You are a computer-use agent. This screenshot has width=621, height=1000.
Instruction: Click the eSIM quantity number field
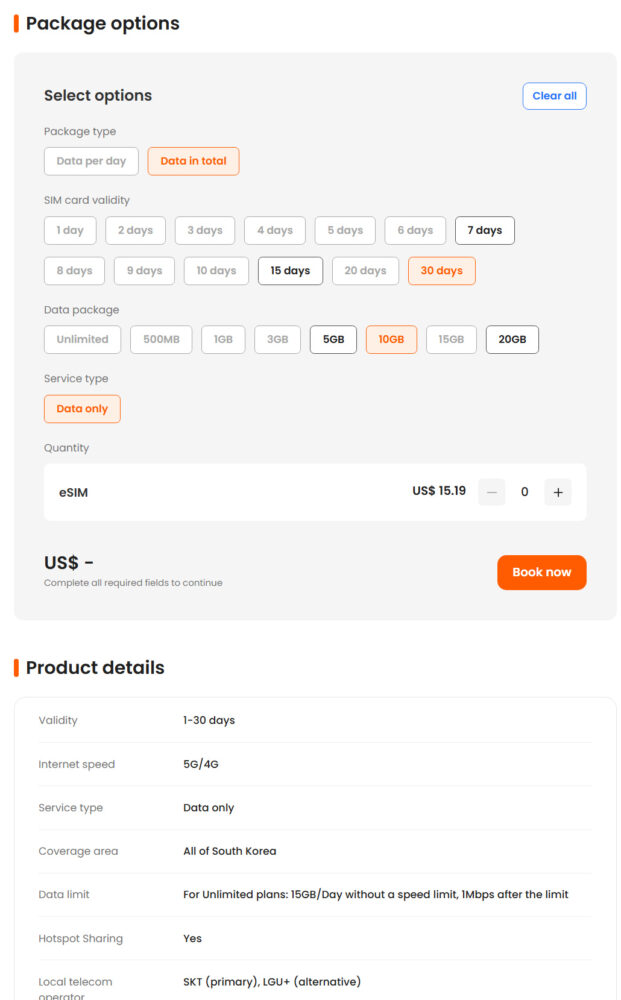(x=524, y=492)
